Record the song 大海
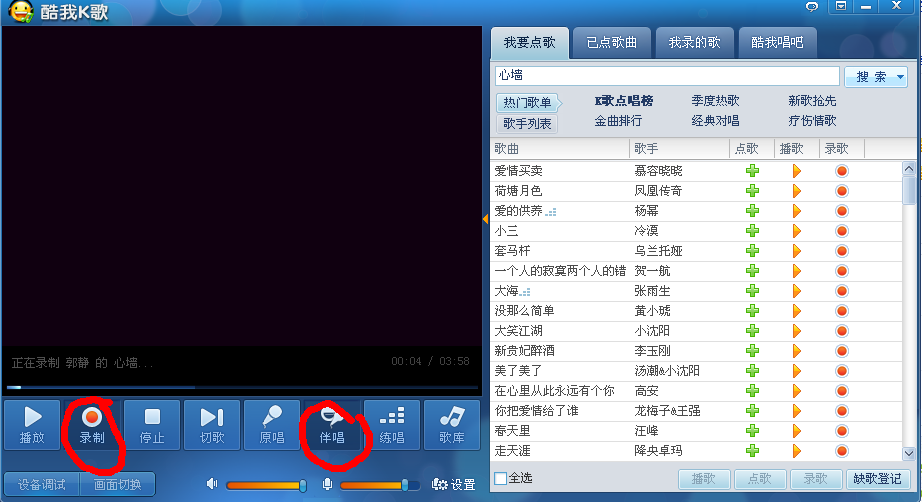Viewport: 922px width, 502px height. pos(841,291)
